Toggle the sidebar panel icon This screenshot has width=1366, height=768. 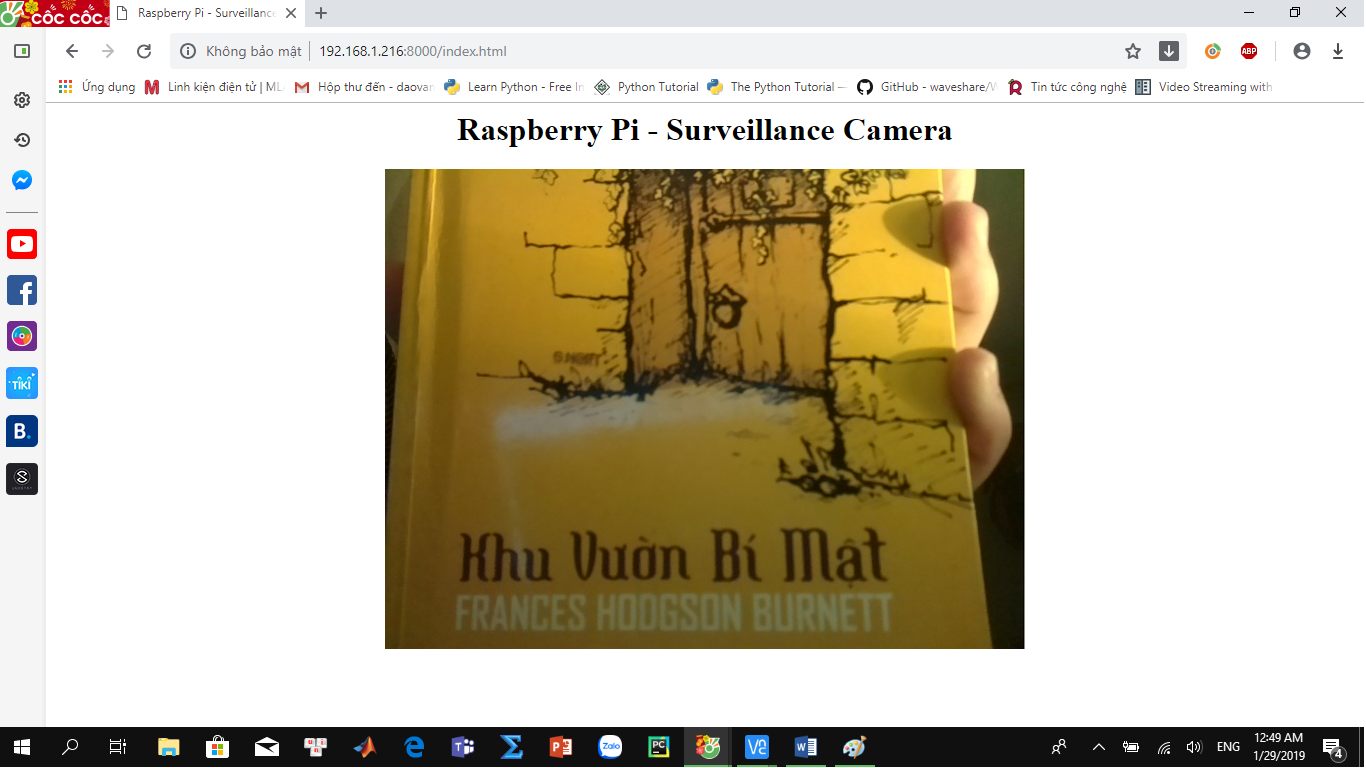point(22,51)
